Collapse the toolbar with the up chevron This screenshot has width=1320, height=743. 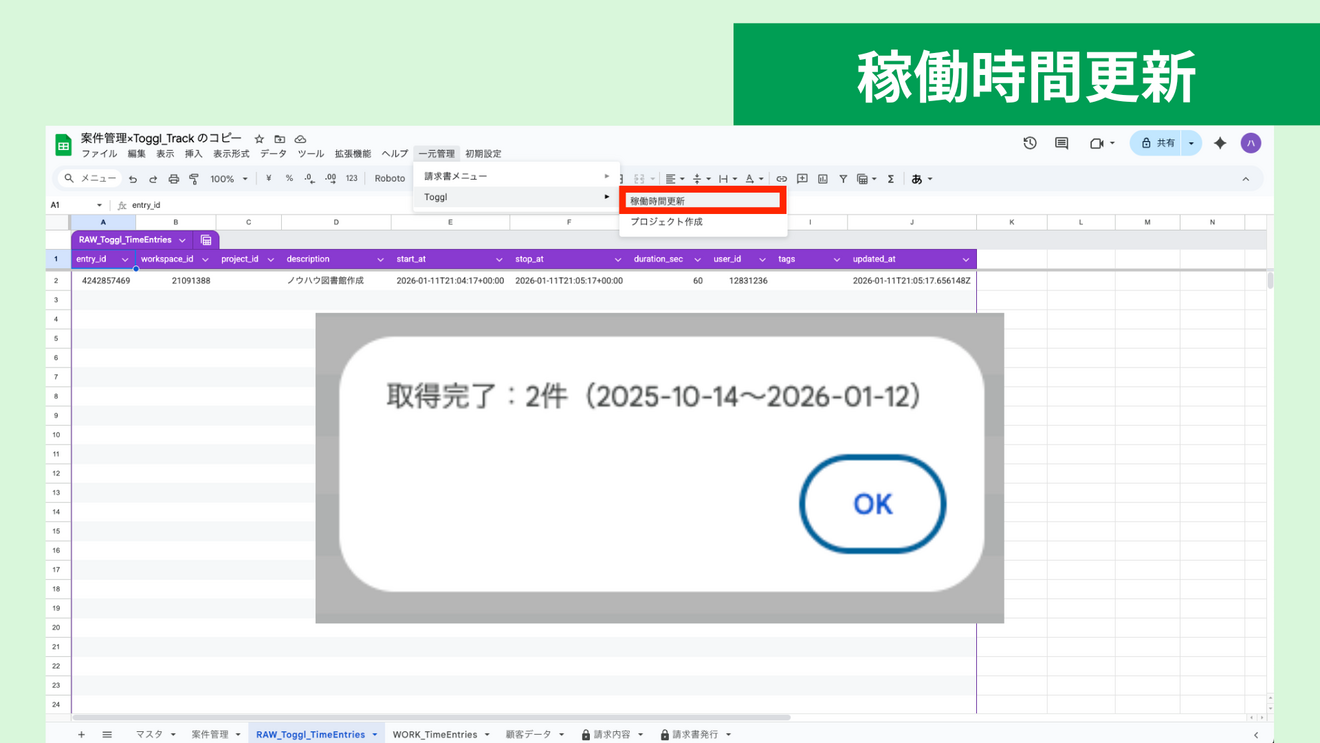pyautogui.click(x=1246, y=179)
